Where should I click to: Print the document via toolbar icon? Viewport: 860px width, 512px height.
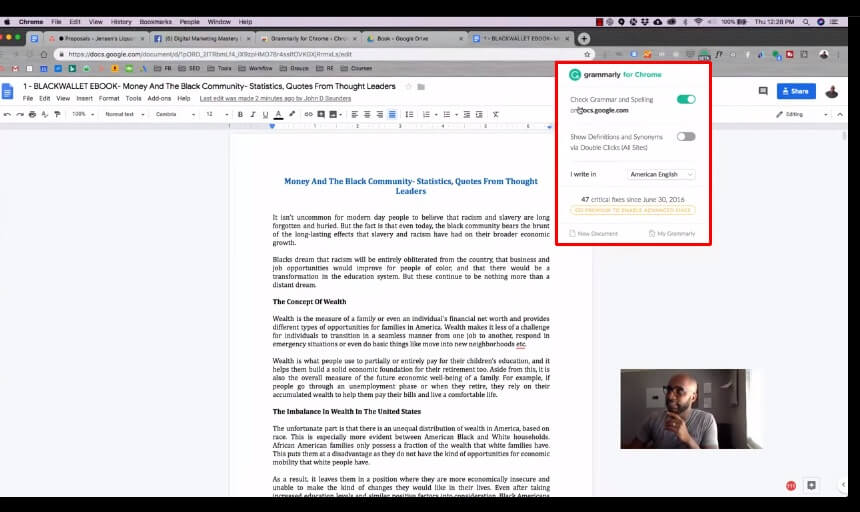pyautogui.click(x=32, y=115)
